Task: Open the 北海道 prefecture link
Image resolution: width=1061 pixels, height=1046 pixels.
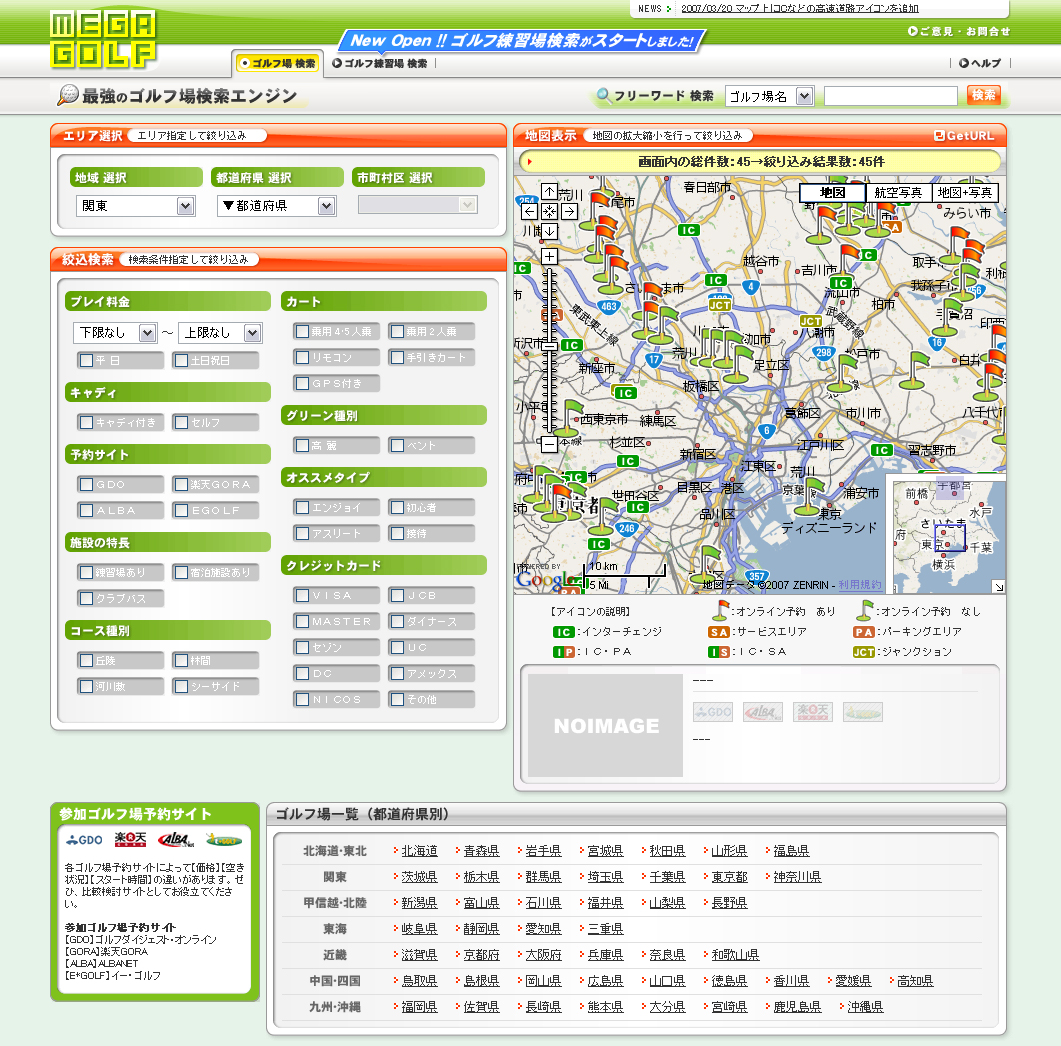Action: point(419,851)
